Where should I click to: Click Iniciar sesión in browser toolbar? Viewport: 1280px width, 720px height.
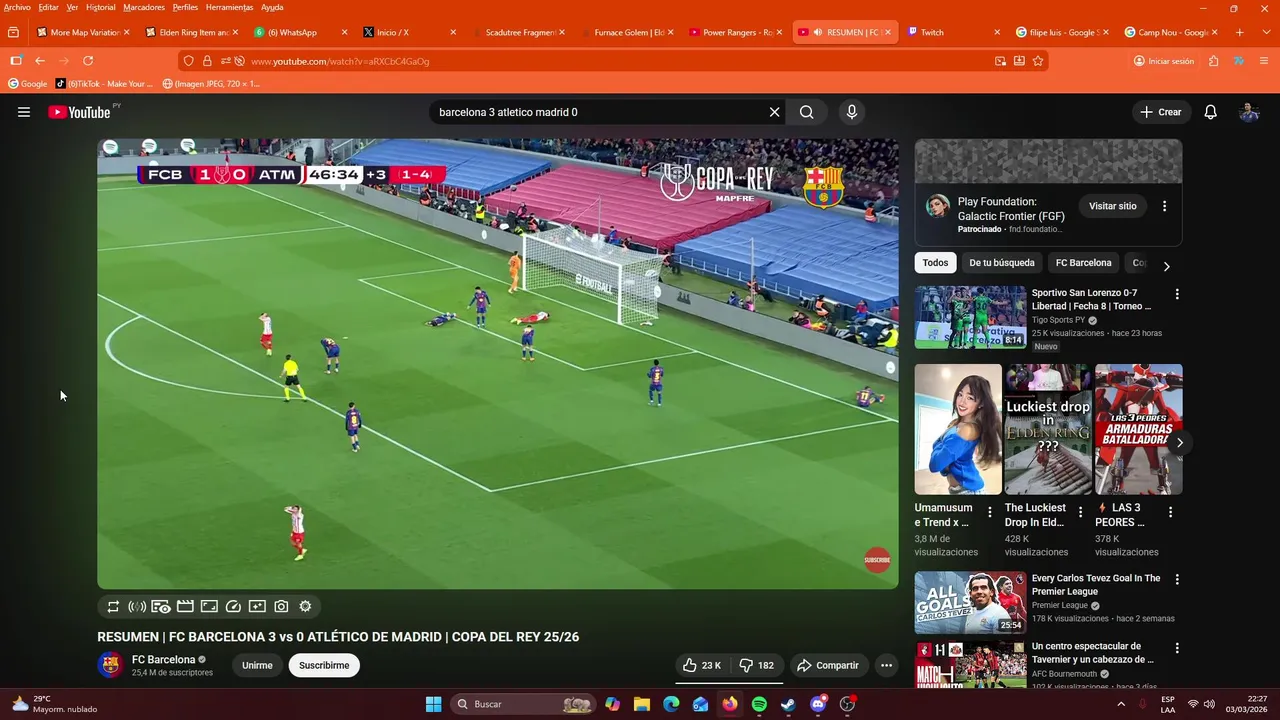pyautogui.click(x=1164, y=61)
